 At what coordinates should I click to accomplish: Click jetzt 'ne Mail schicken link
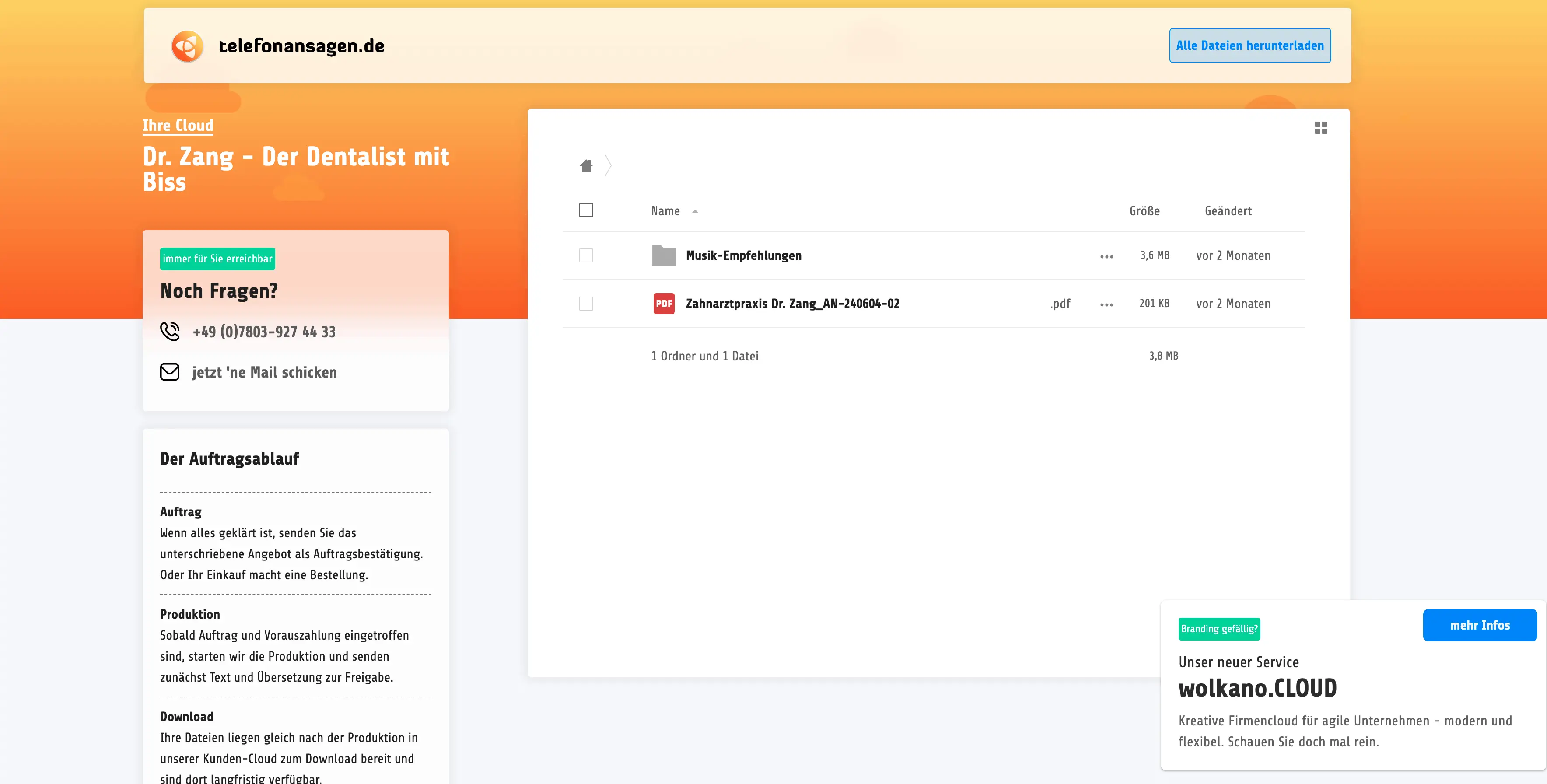[264, 372]
